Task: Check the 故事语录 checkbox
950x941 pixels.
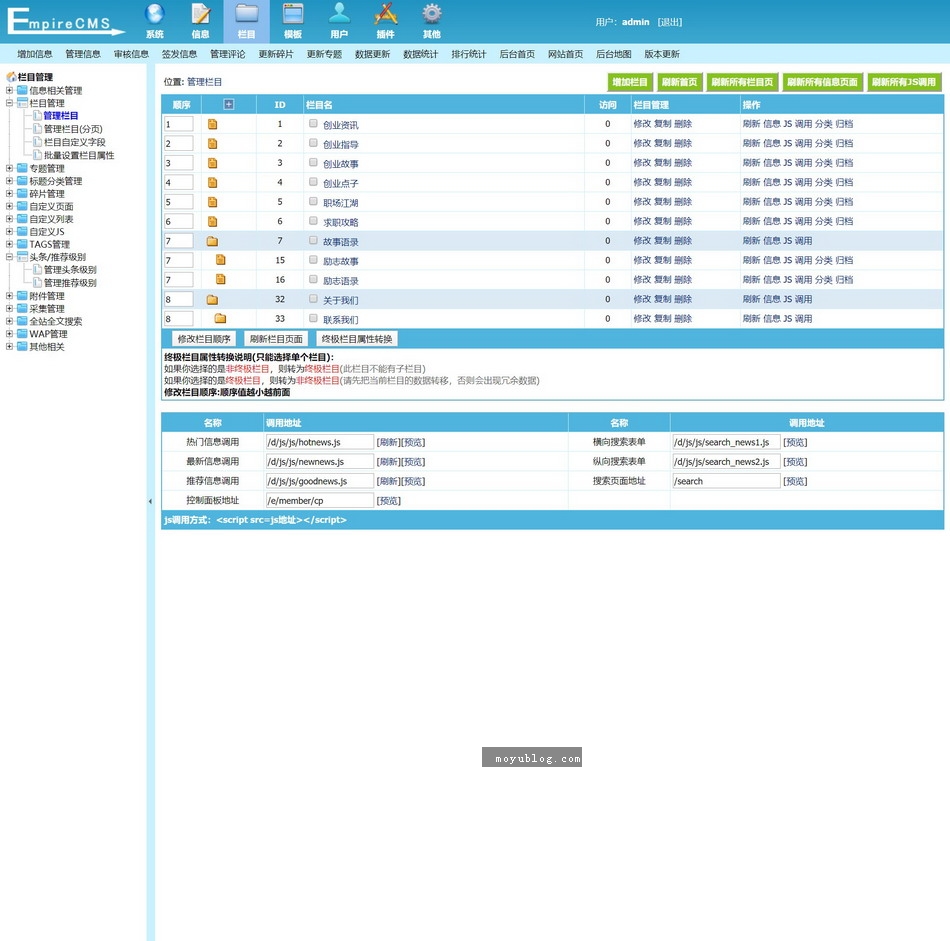Action: click(x=313, y=241)
